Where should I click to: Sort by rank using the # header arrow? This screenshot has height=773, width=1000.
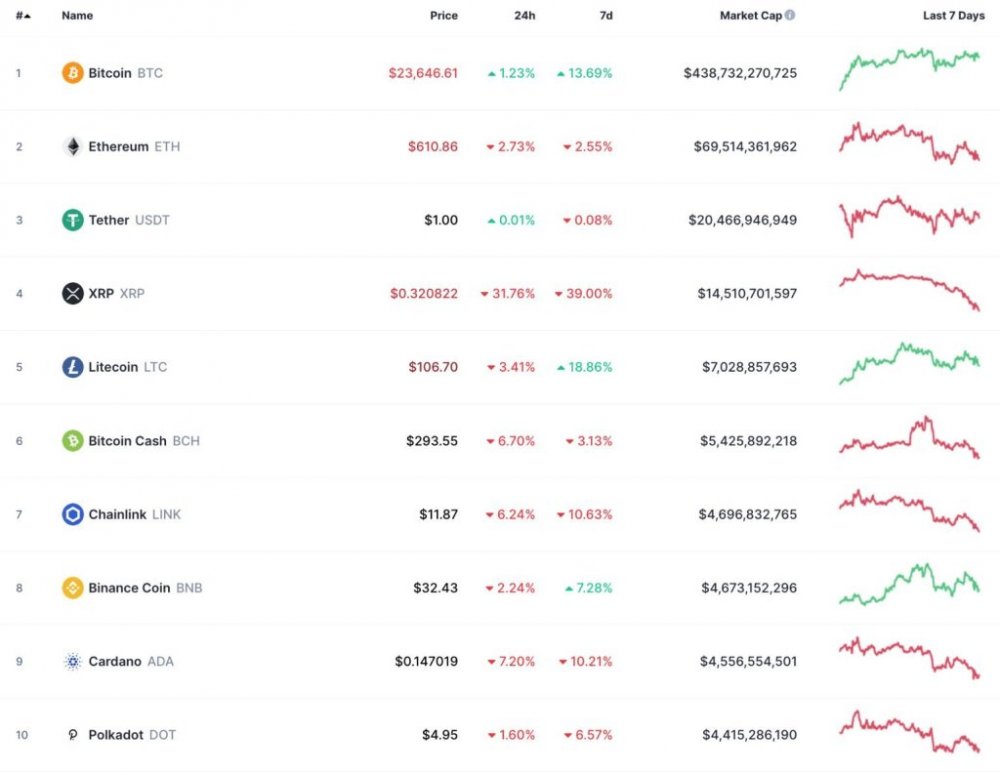(x=23, y=16)
